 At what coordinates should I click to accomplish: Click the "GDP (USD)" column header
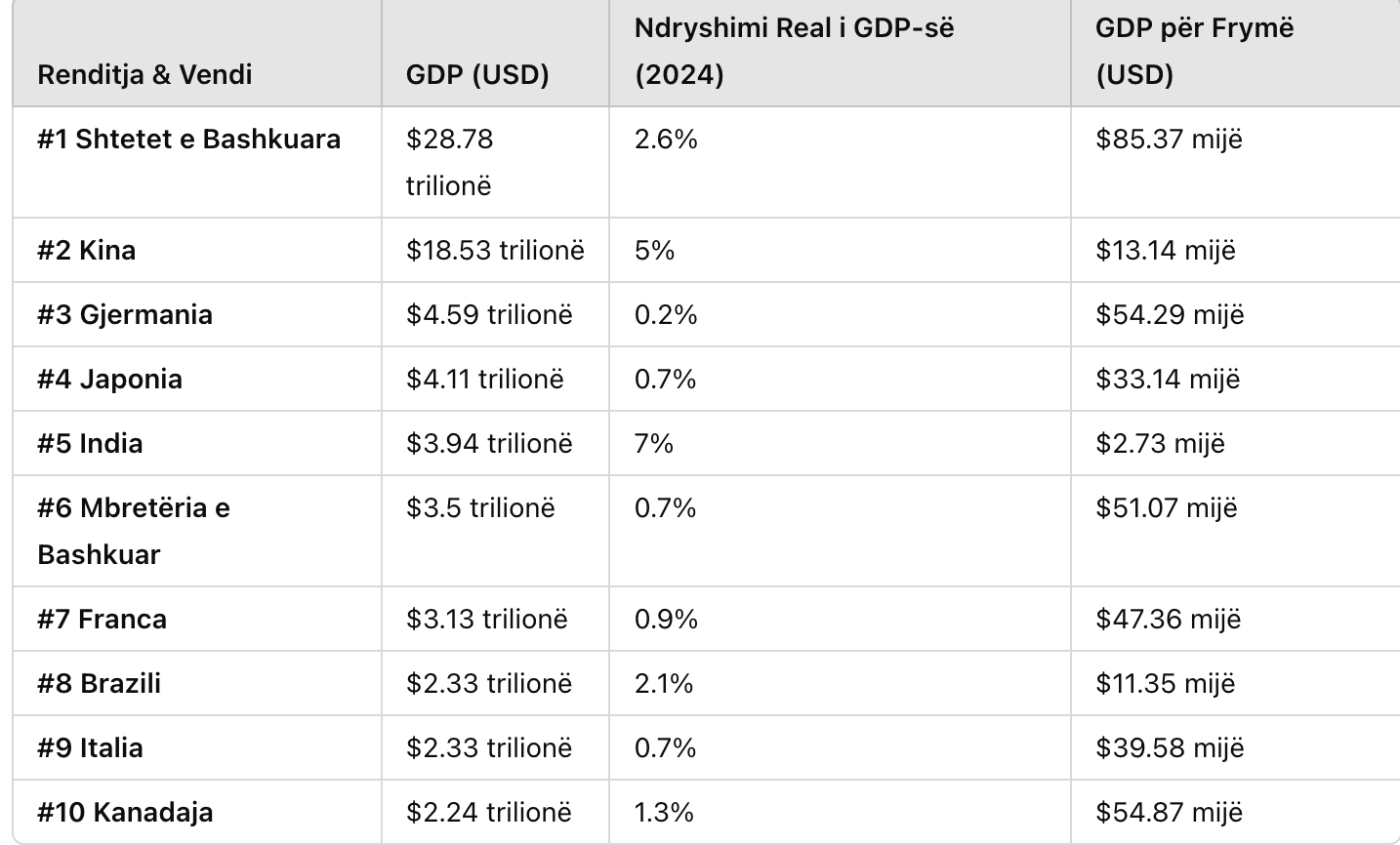pos(477,74)
